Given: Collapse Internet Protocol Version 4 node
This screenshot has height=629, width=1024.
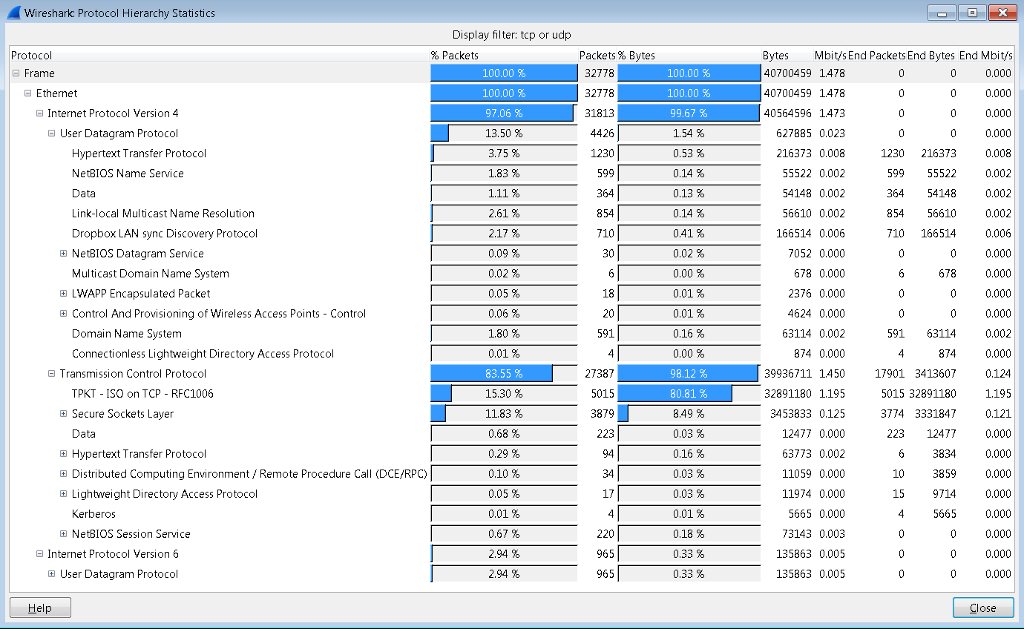Looking at the screenshot, I should 39,113.
